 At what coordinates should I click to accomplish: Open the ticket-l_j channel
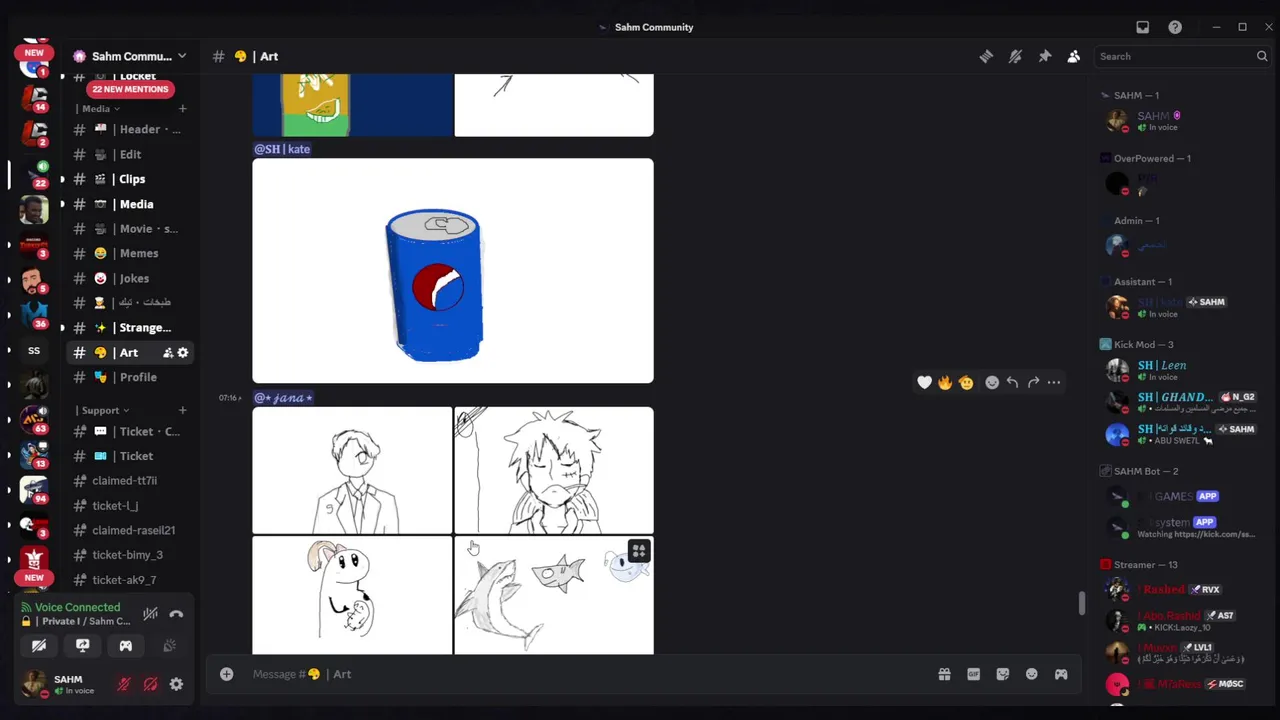pos(130,506)
